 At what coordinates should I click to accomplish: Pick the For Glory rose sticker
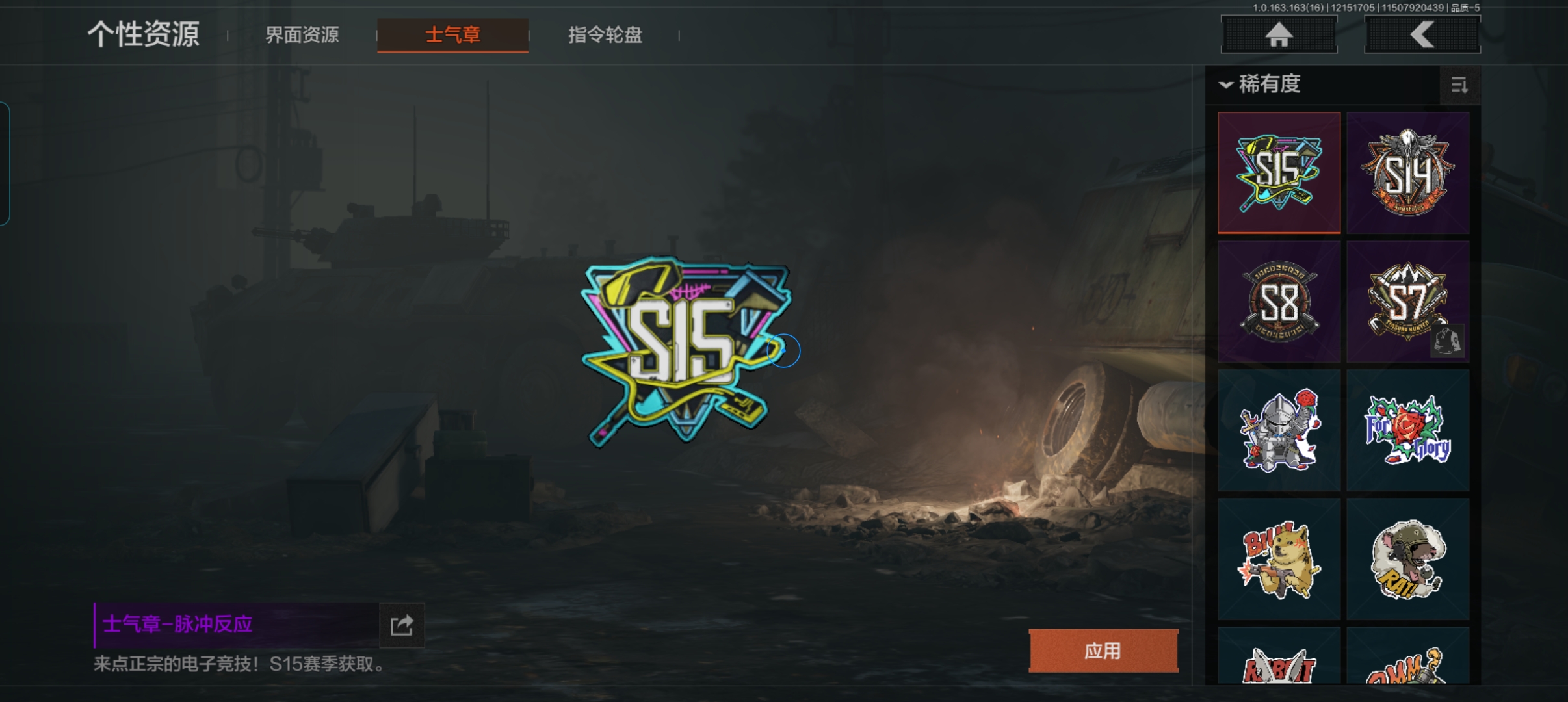1408,430
